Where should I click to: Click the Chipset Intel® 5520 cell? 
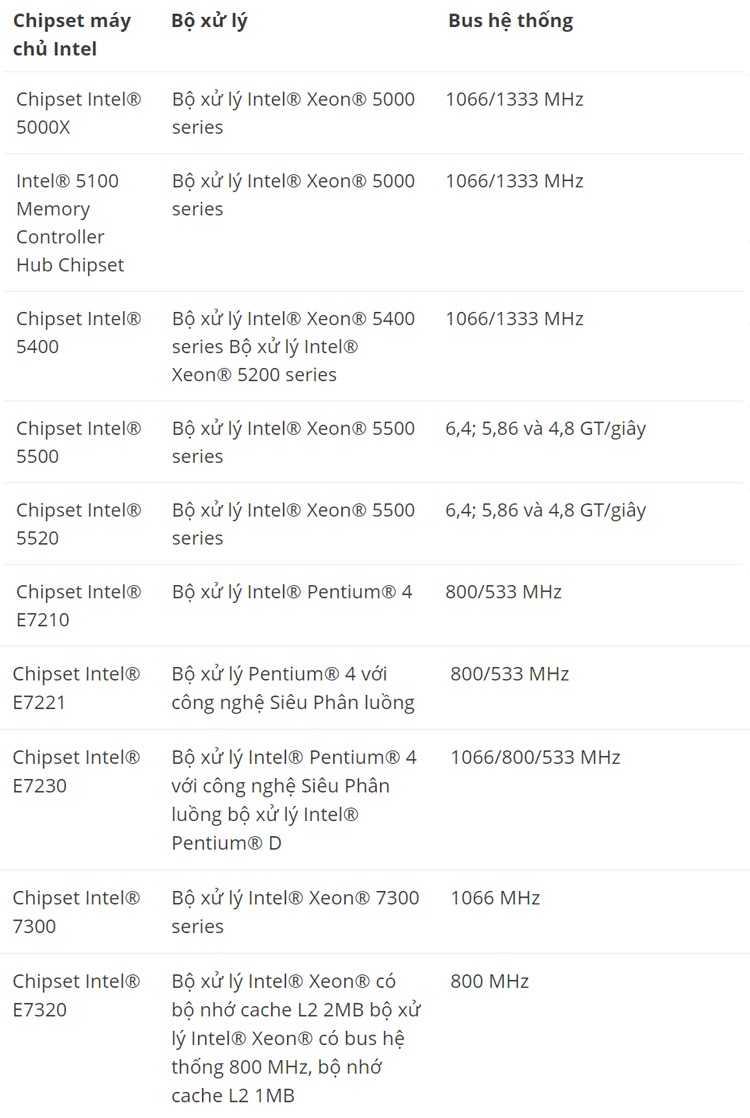[x=79, y=524]
